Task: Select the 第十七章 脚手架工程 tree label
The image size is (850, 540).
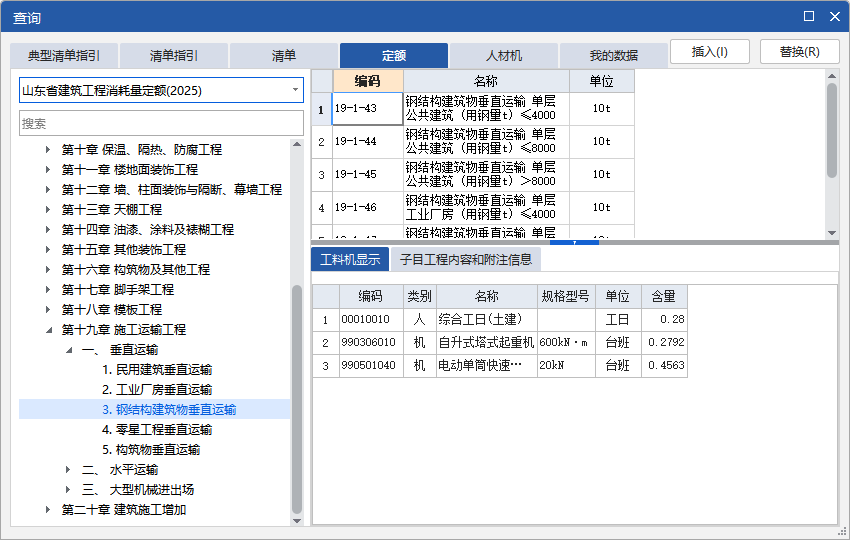Action: tap(118, 290)
